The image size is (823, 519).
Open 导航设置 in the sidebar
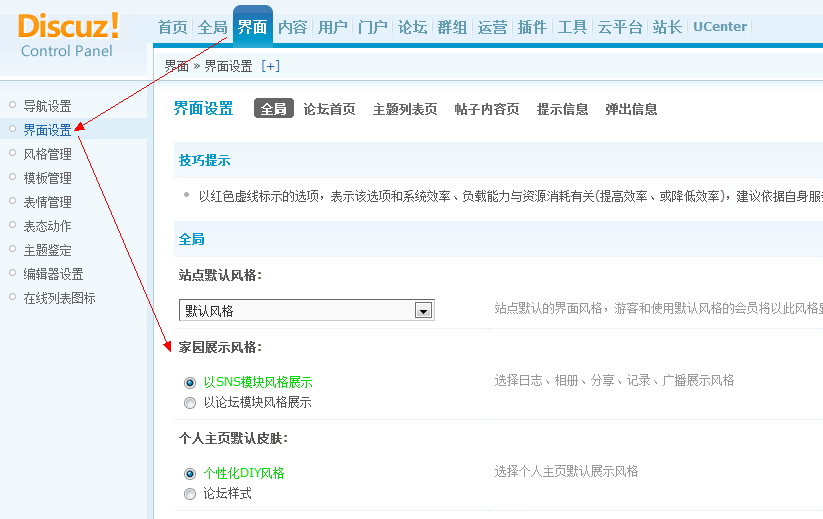click(x=48, y=106)
